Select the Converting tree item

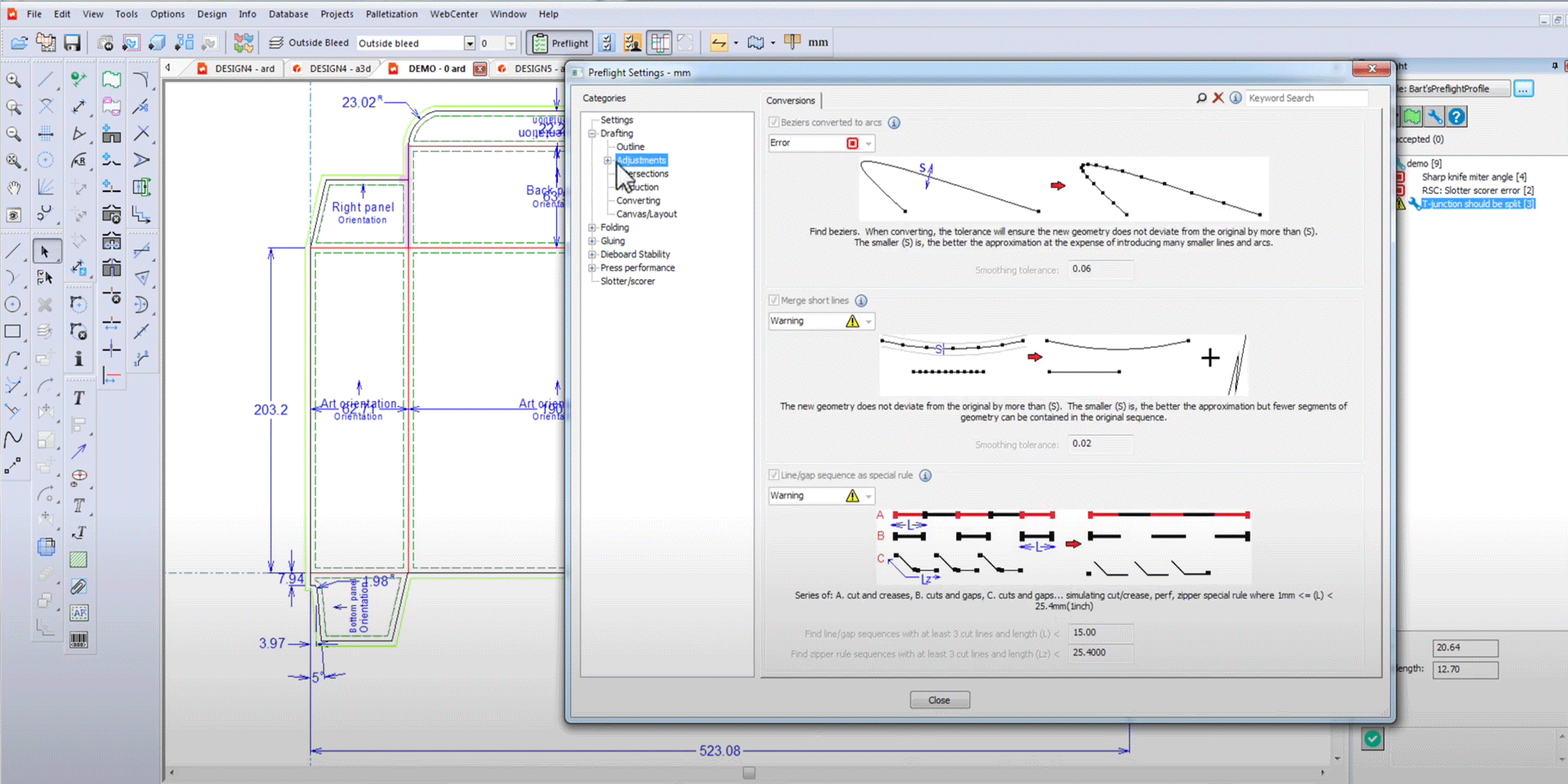(x=638, y=201)
